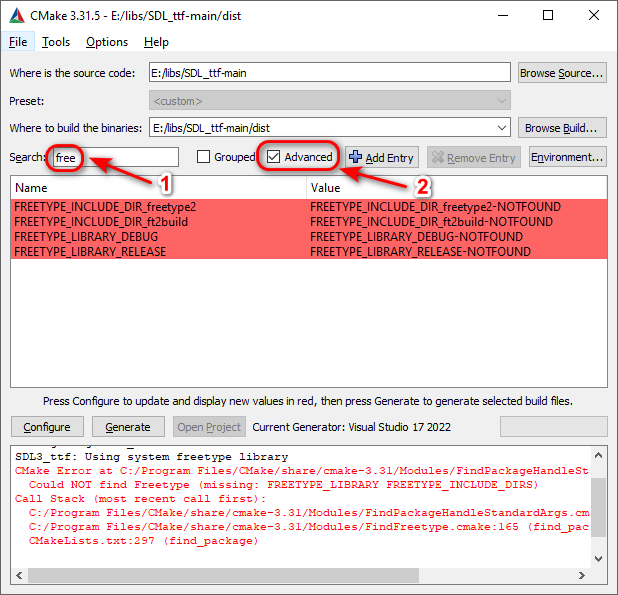This screenshot has height=595, width=618.
Task: Open the Environment settings
Action: coord(567,157)
